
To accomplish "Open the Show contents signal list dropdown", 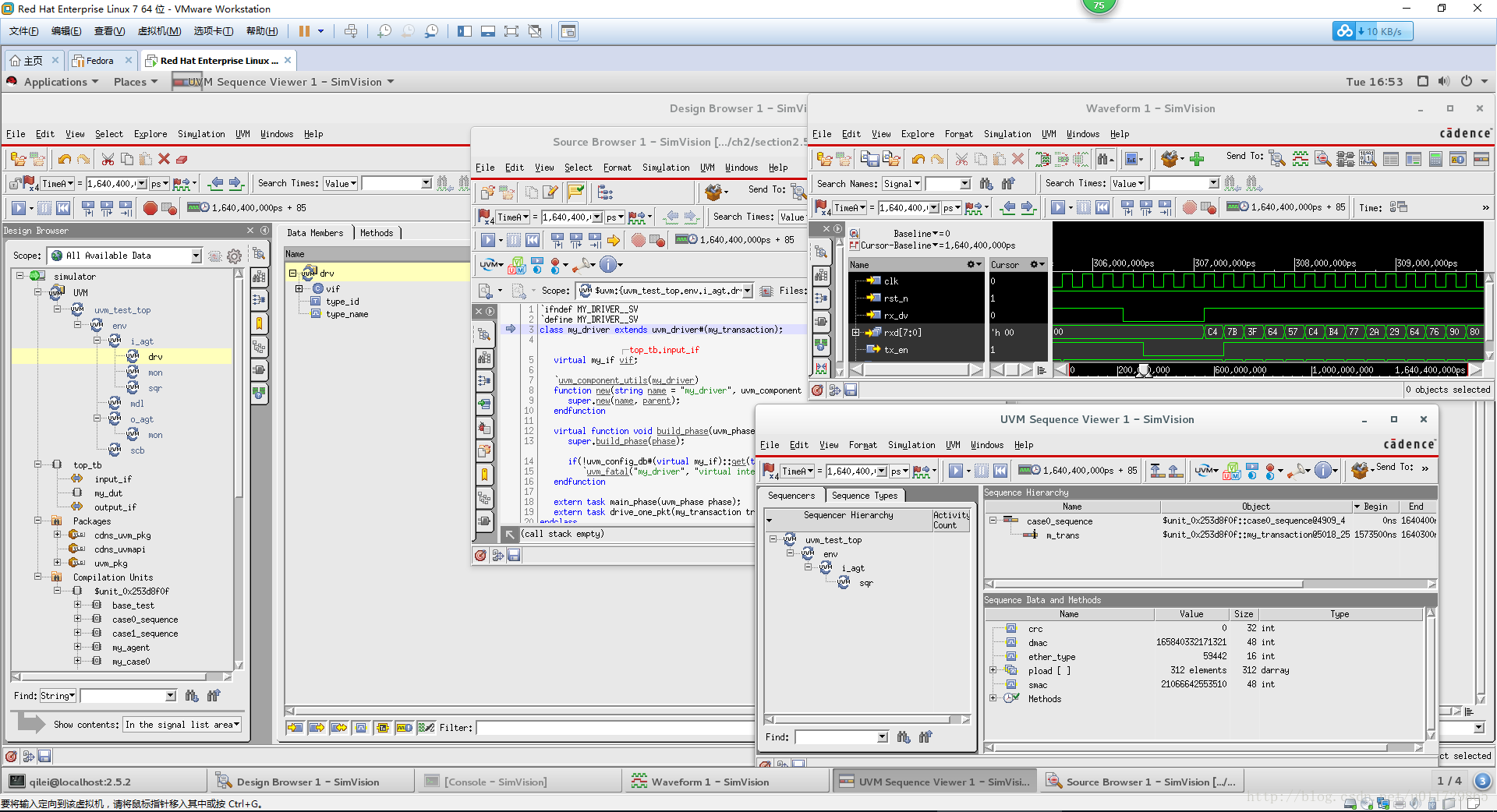I will pyautogui.click(x=182, y=725).
